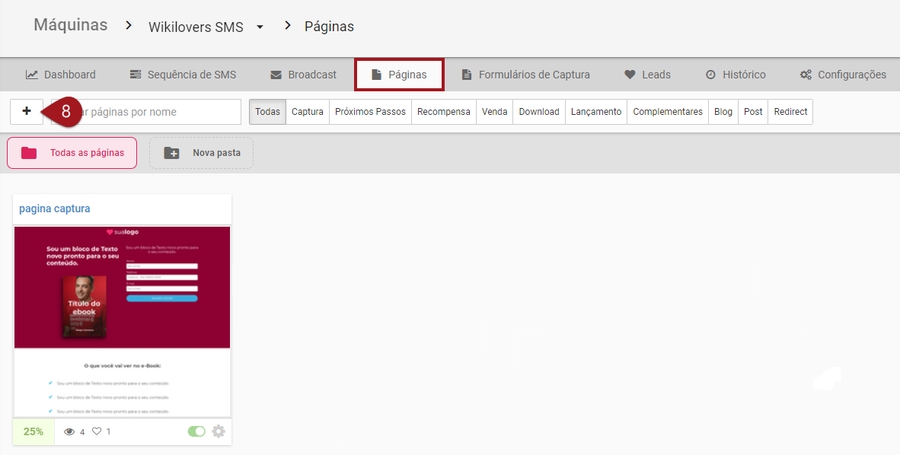
Task: Toggle the pagina captura active switch
Action: (x=197, y=432)
